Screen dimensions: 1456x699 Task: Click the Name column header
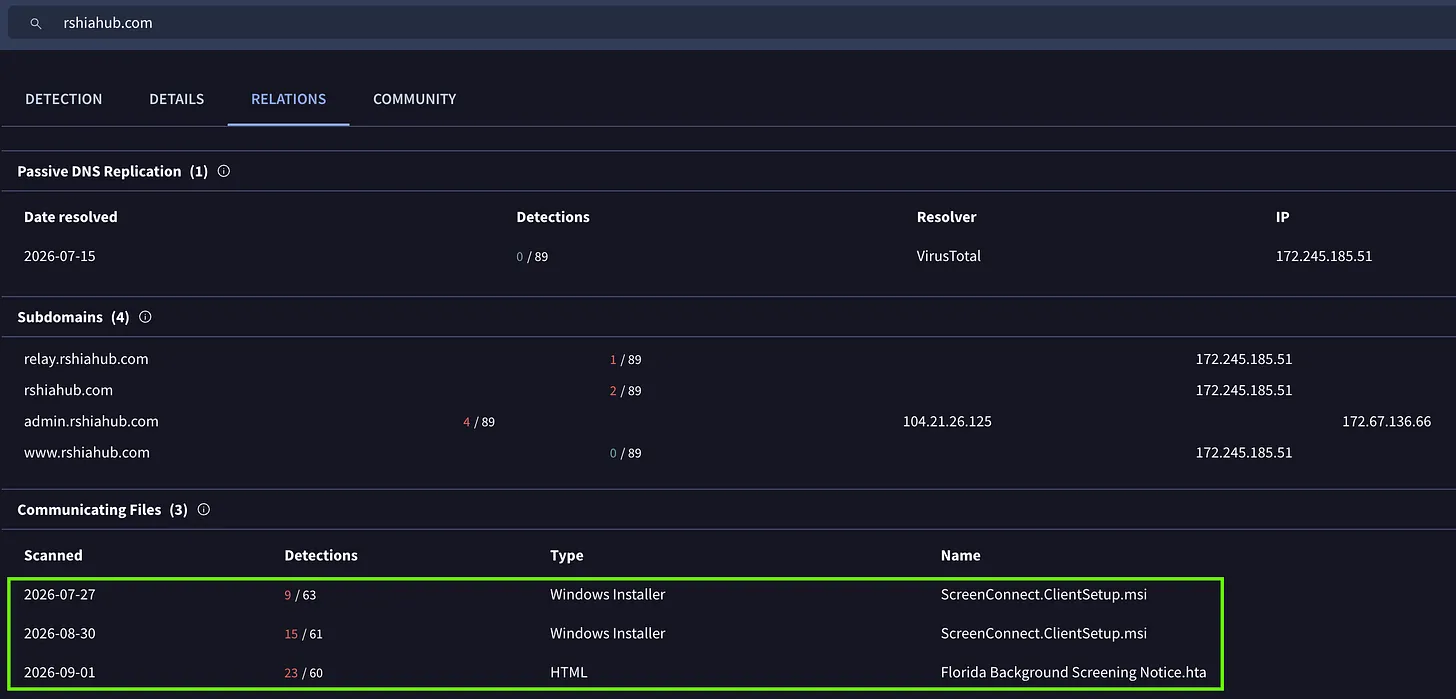[x=960, y=555]
